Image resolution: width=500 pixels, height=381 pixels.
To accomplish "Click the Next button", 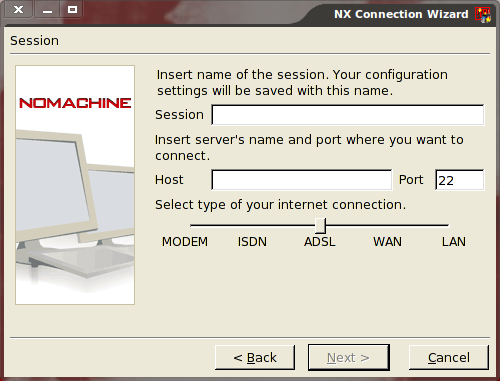I will coord(349,358).
